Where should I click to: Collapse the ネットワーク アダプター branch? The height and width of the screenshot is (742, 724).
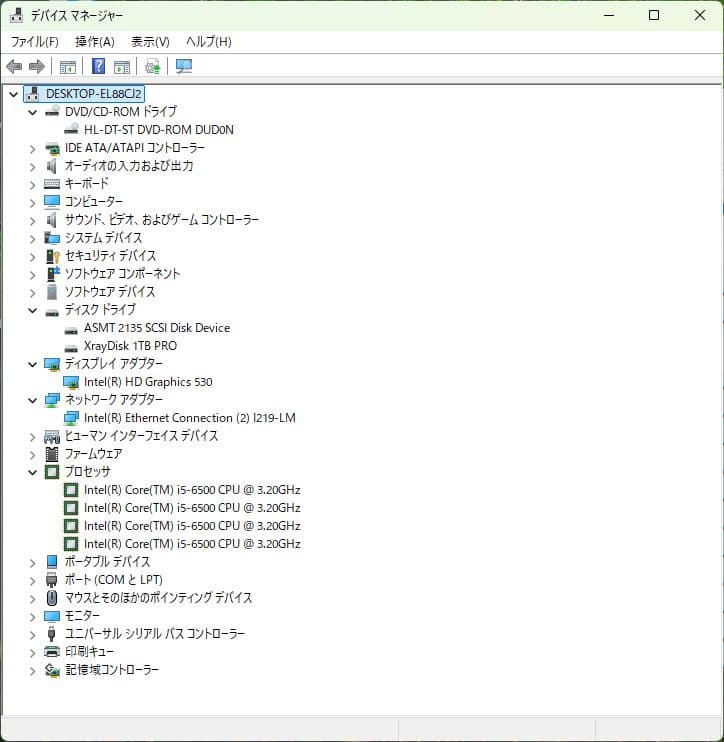tap(32, 400)
